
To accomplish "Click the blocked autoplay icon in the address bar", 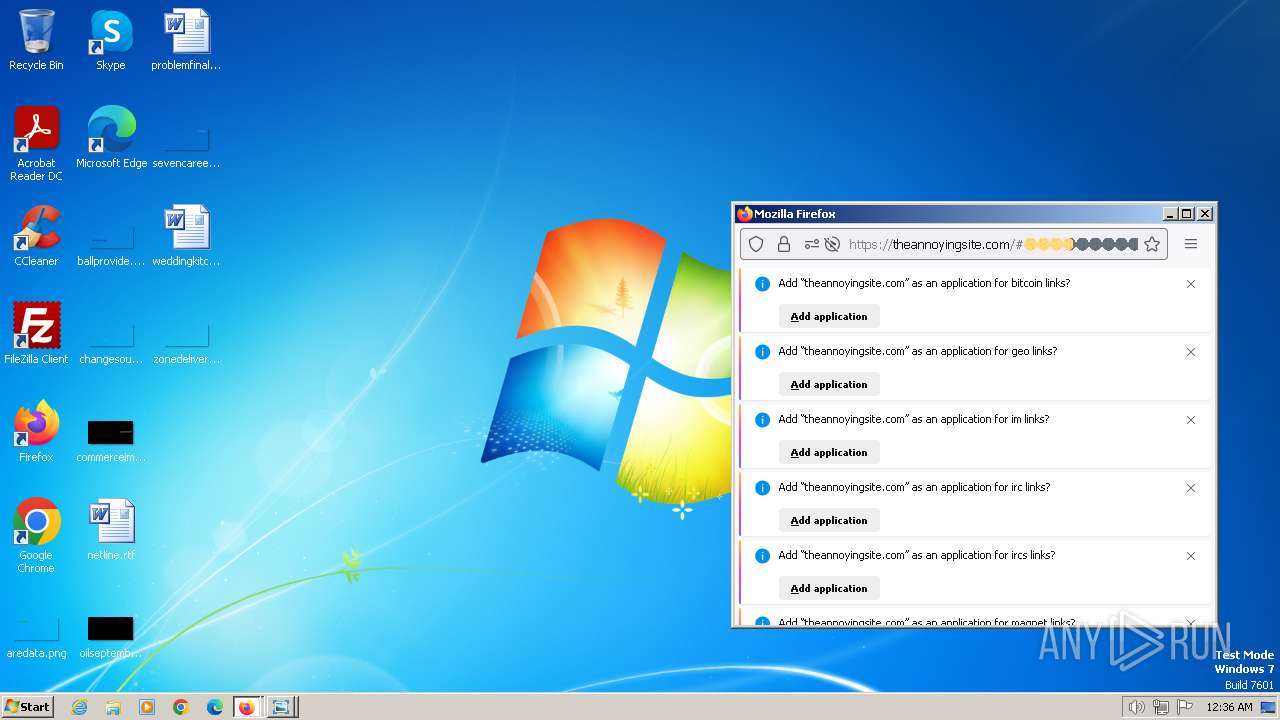I will [x=831, y=244].
